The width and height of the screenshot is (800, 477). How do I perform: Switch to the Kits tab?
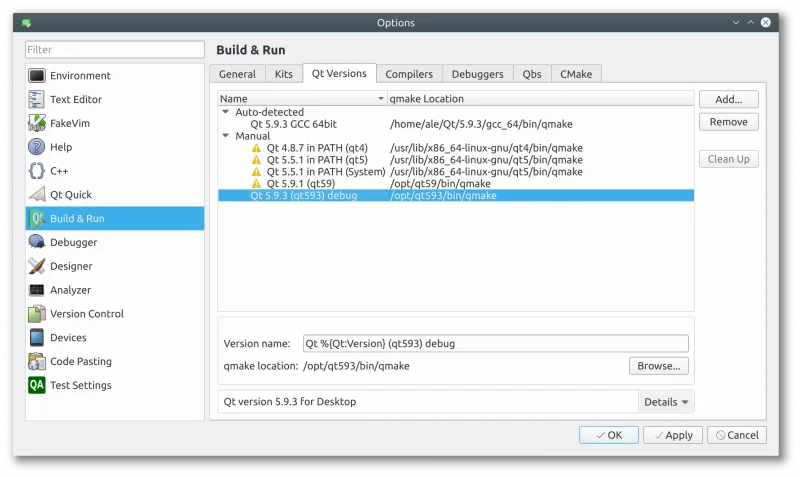point(284,74)
